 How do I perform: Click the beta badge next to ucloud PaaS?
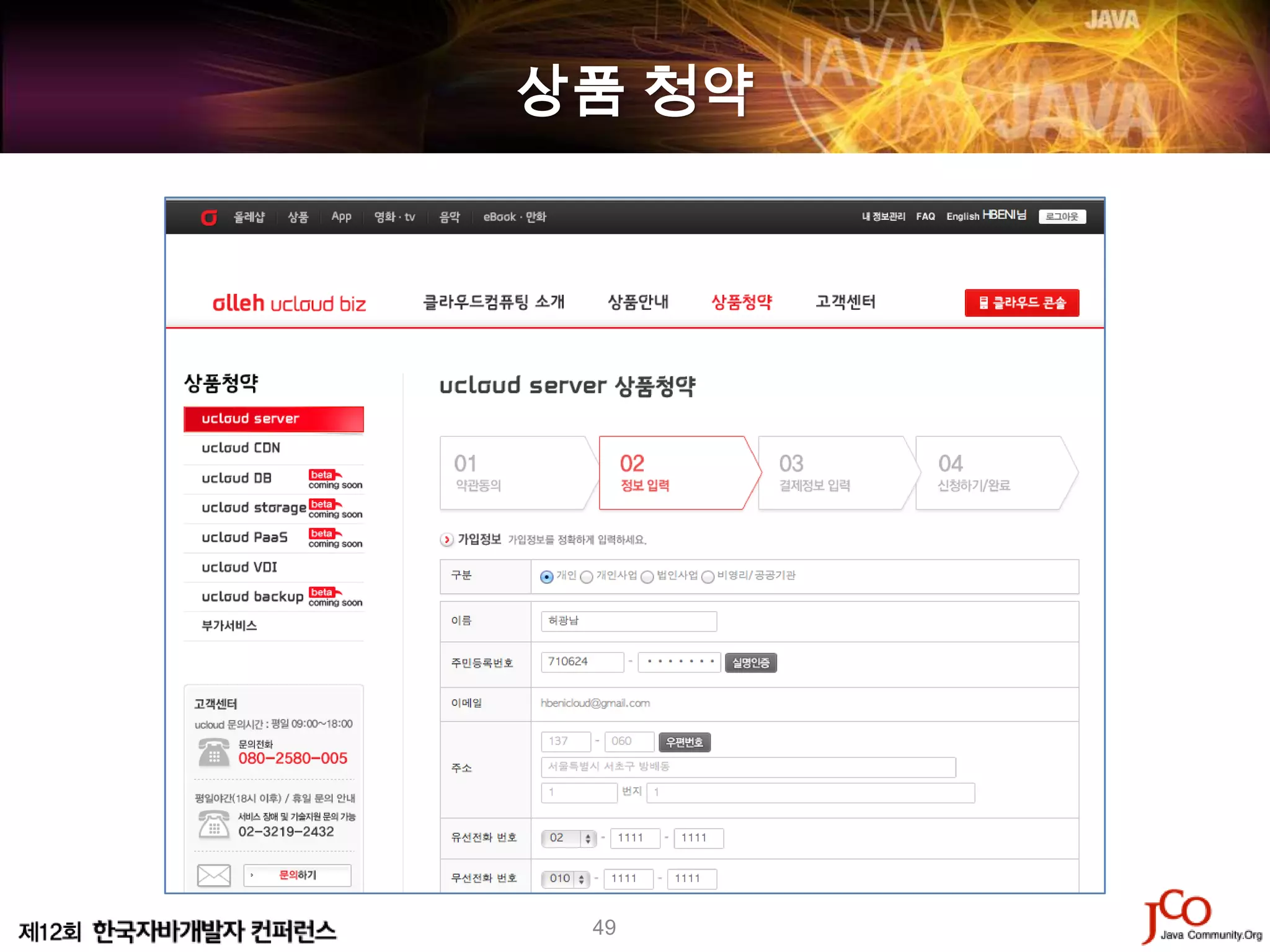point(324,533)
